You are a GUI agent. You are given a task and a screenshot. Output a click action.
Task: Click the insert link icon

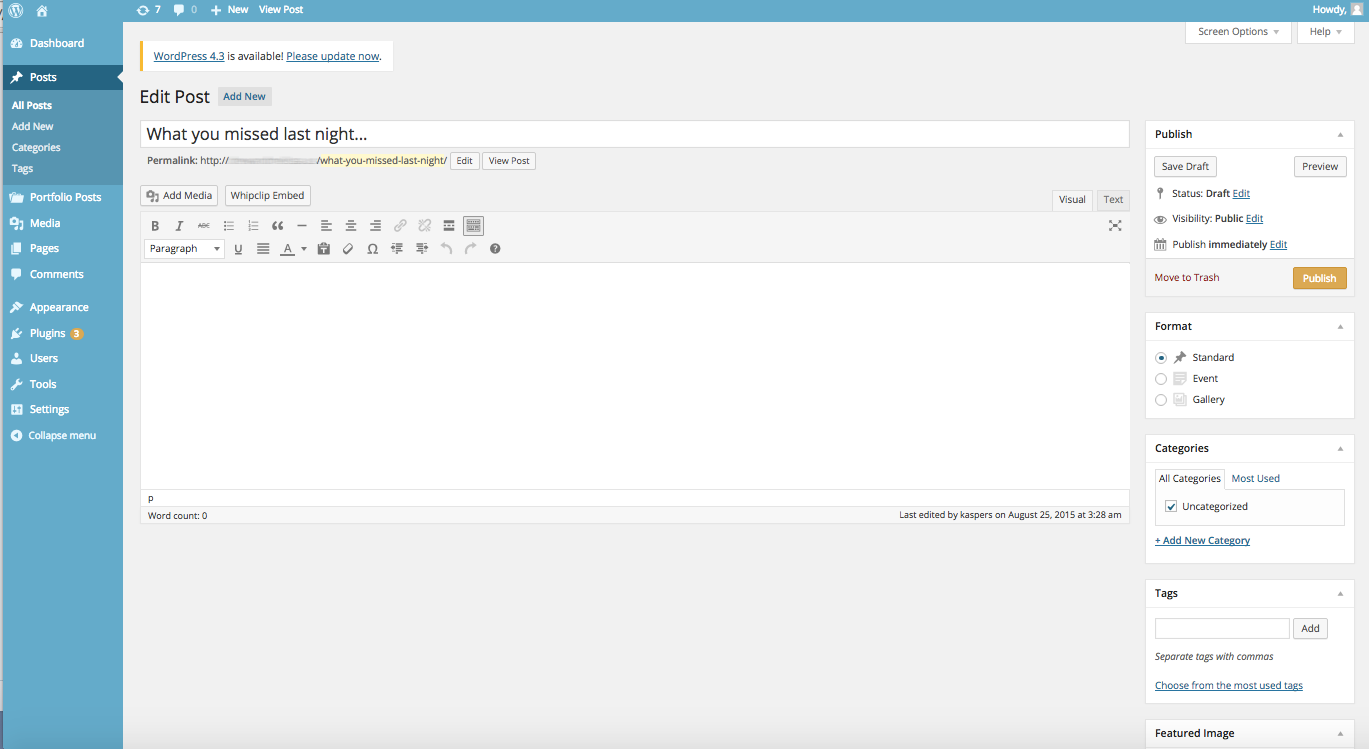coord(400,226)
